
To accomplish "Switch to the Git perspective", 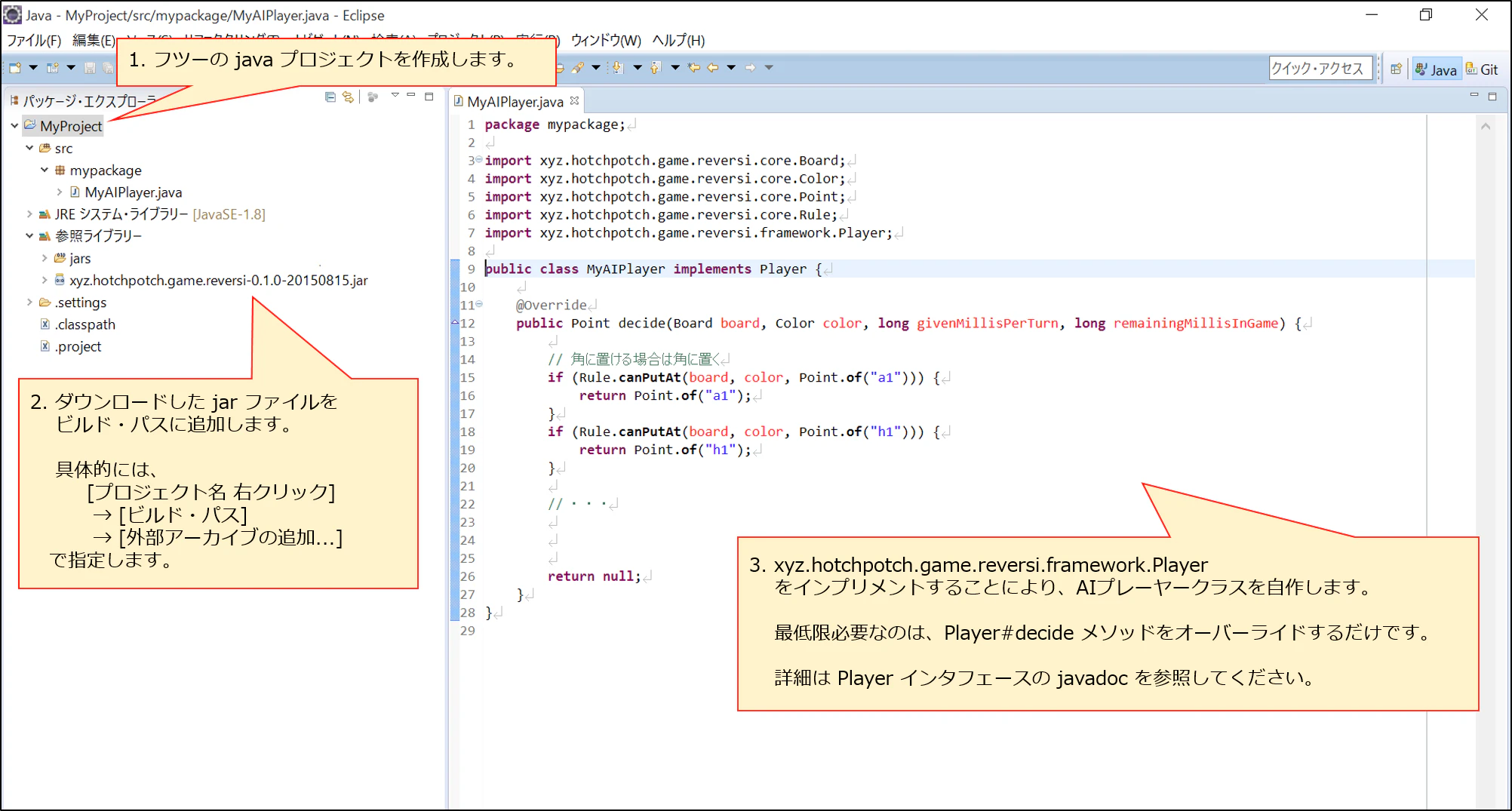I will click(1482, 69).
